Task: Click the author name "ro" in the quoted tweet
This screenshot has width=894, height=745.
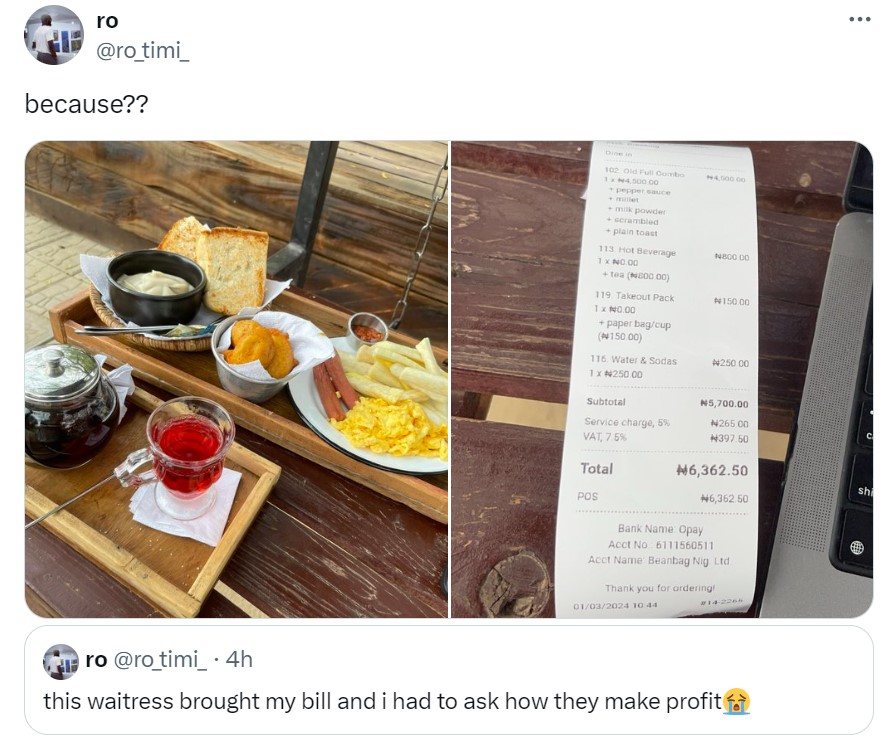Action: 96,659
